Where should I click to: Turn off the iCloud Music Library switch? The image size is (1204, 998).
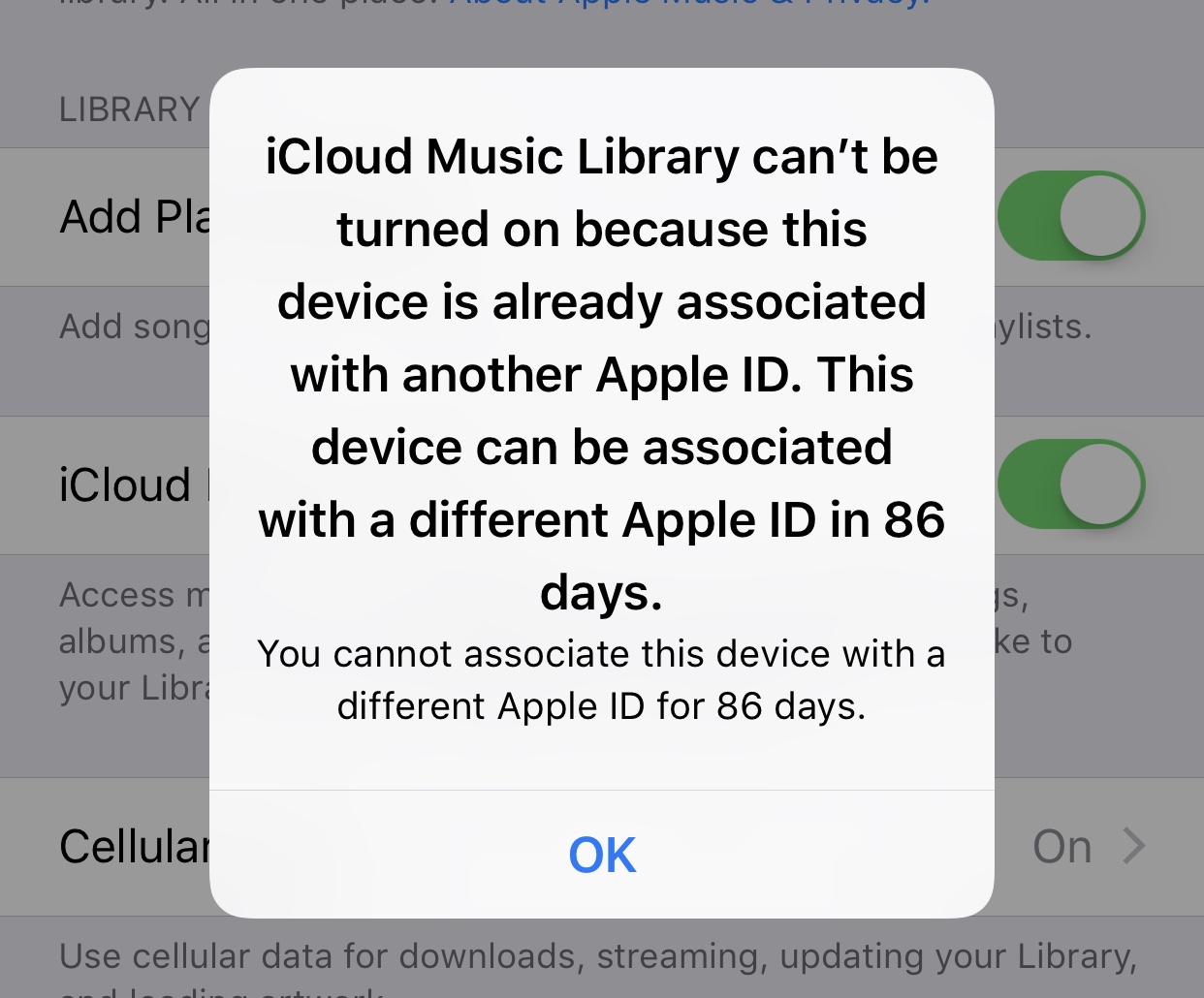pyautogui.click(x=1071, y=484)
